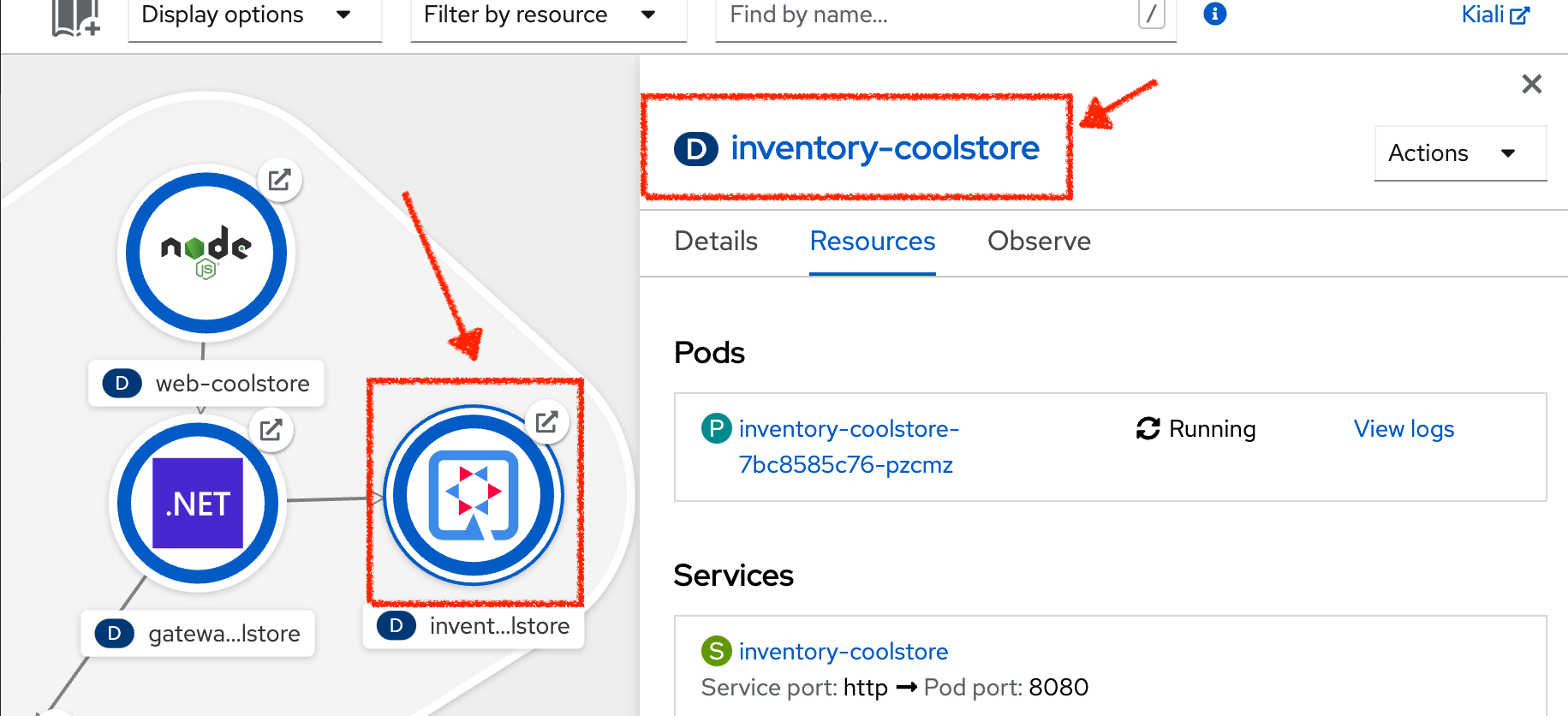Switch to the Observe tab
1568x716 pixels.
pos(1039,242)
